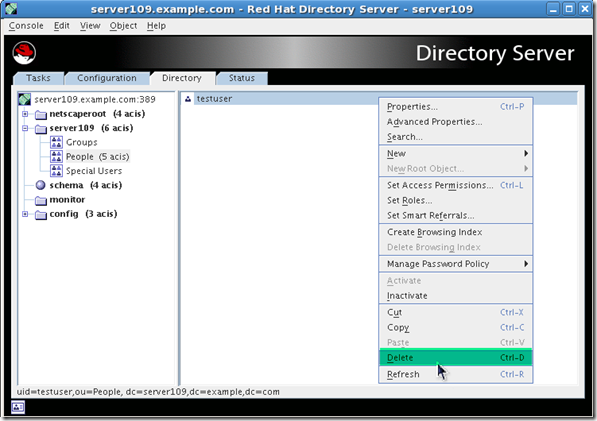597x421 pixels.
Task: Click the Red Hat logo icon
Action: [x=24, y=53]
